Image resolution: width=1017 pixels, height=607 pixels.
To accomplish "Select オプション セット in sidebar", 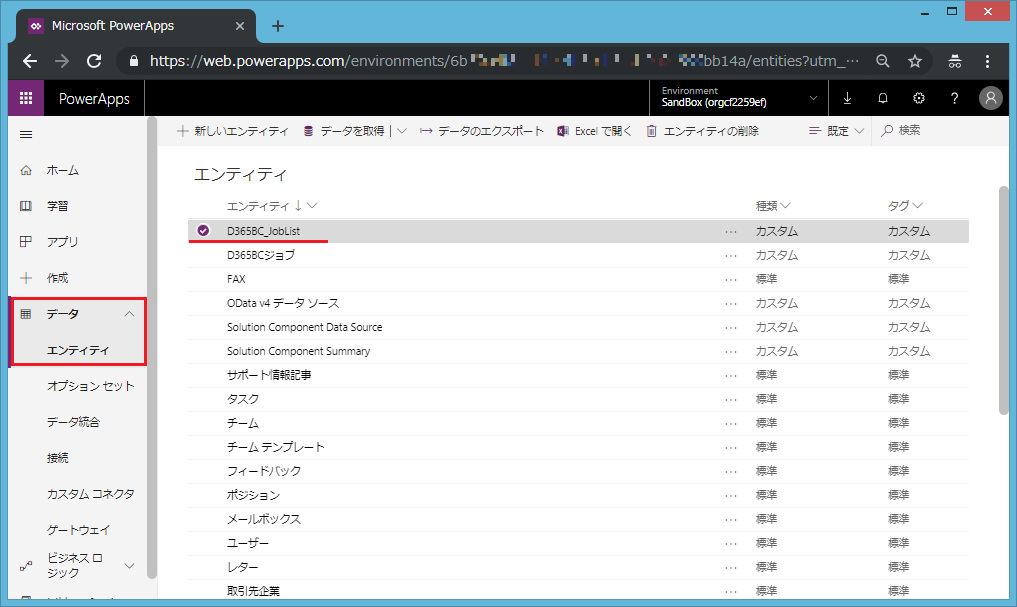I will (90, 386).
